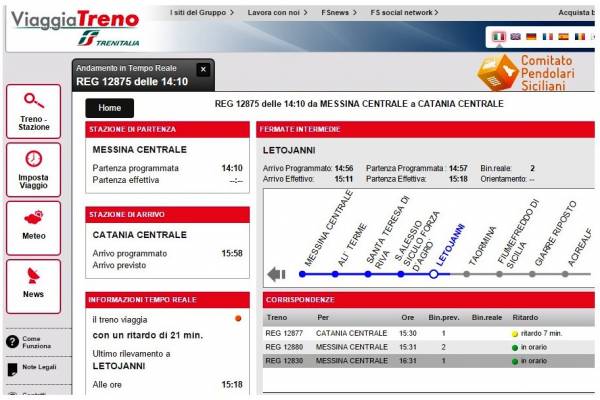Click the Trenitalia logo
This screenshot has width=600, height=400.
[x=109, y=39]
